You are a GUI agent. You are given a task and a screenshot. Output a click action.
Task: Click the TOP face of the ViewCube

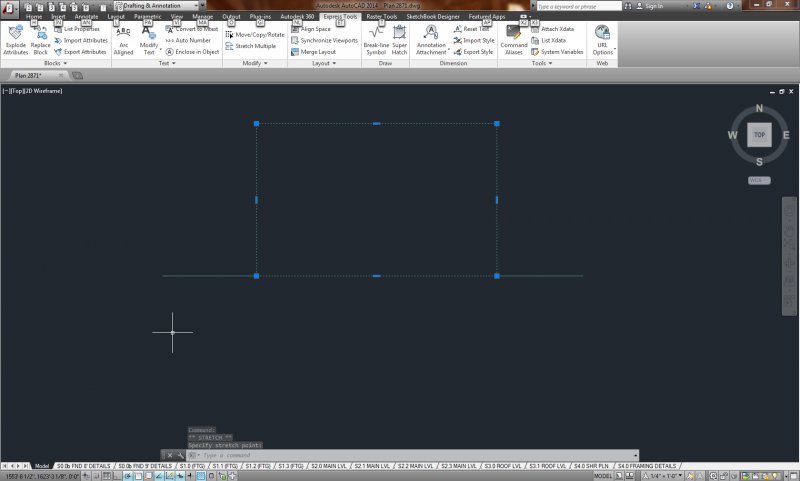759,135
